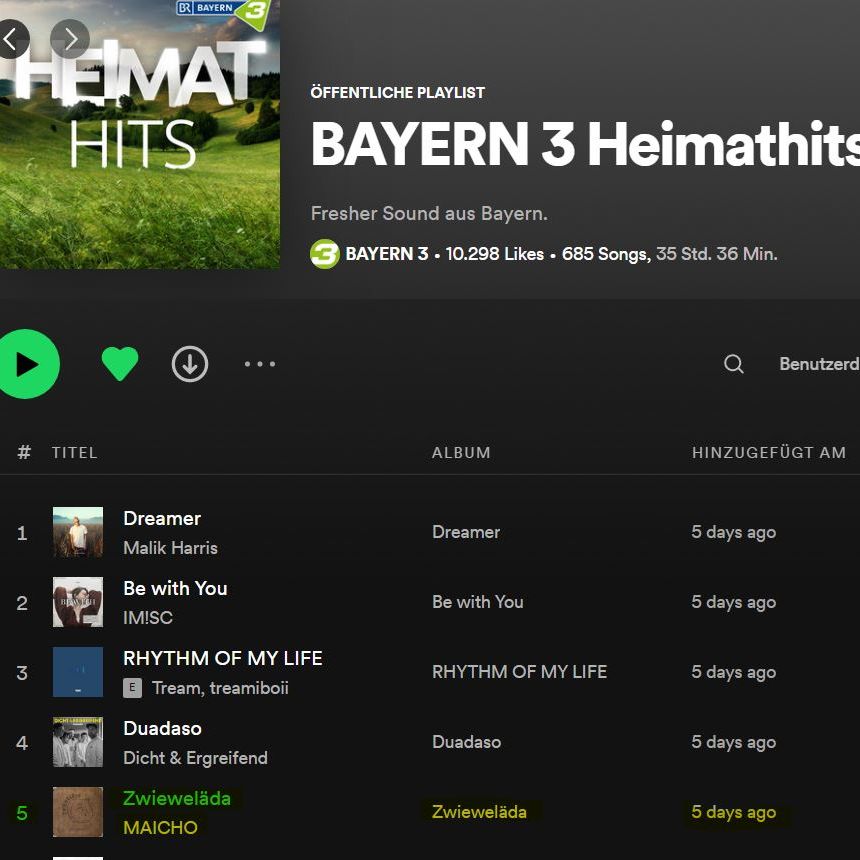Open the Benutzerdefiniert sort order dropdown
Screen dimensions: 860x860
click(819, 364)
